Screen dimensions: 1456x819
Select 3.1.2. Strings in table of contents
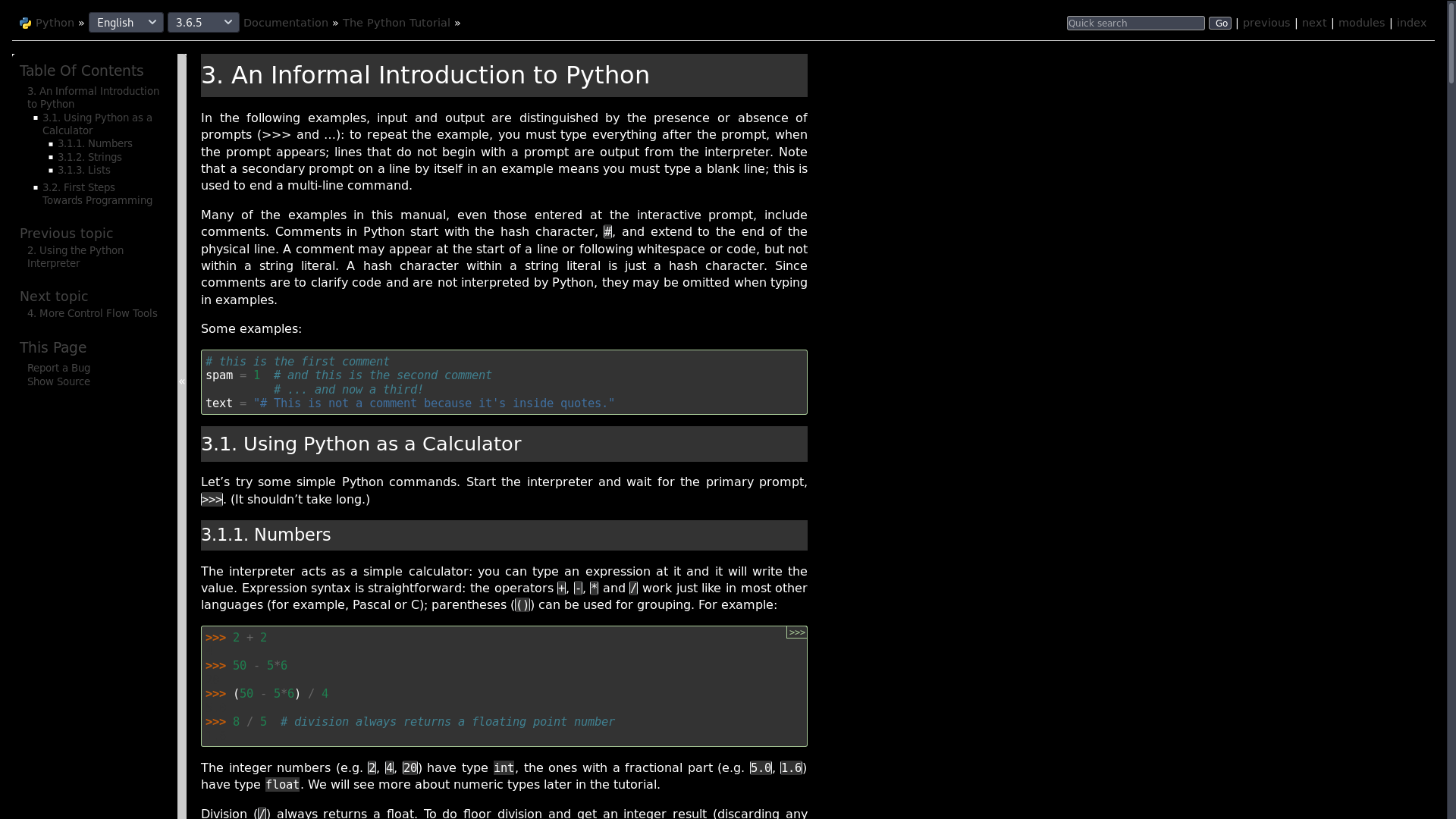coord(89,157)
